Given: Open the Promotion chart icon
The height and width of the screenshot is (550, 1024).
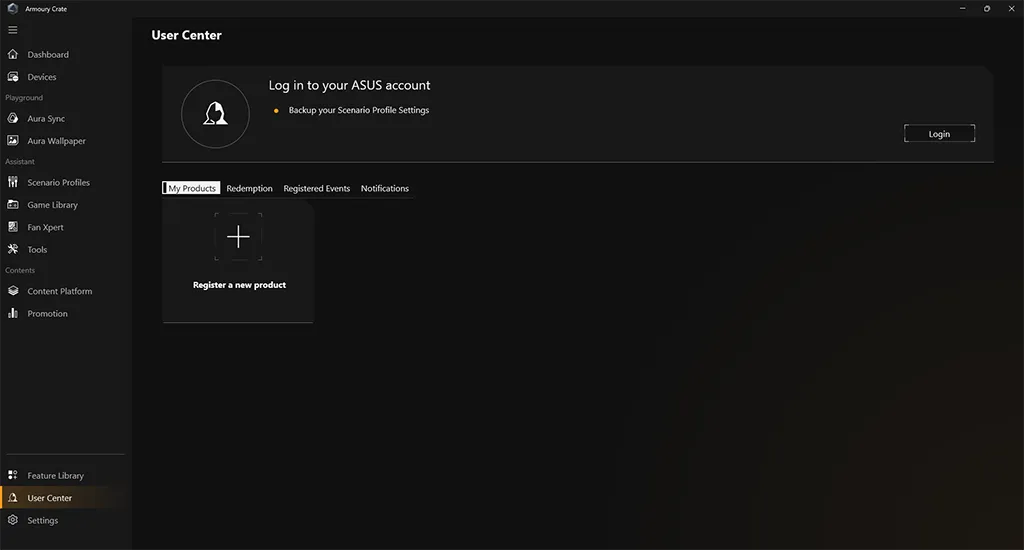Looking at the screenshot, I should pyautogui.click(x=13, y=313).
